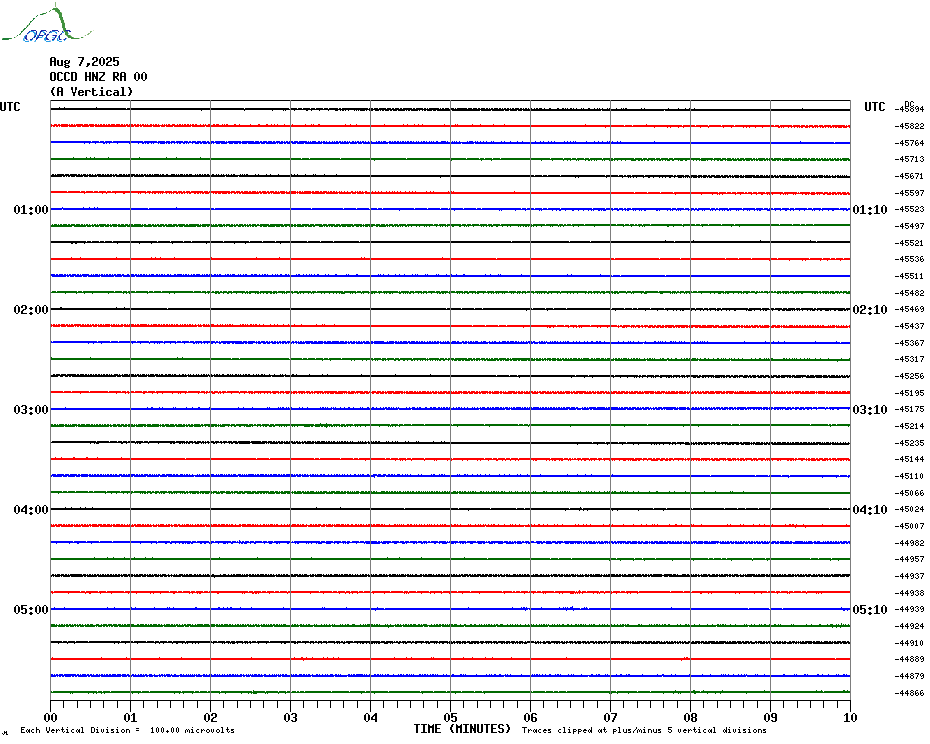
Task: Click the DC offset value '-44939'
Action: [909, 609]
